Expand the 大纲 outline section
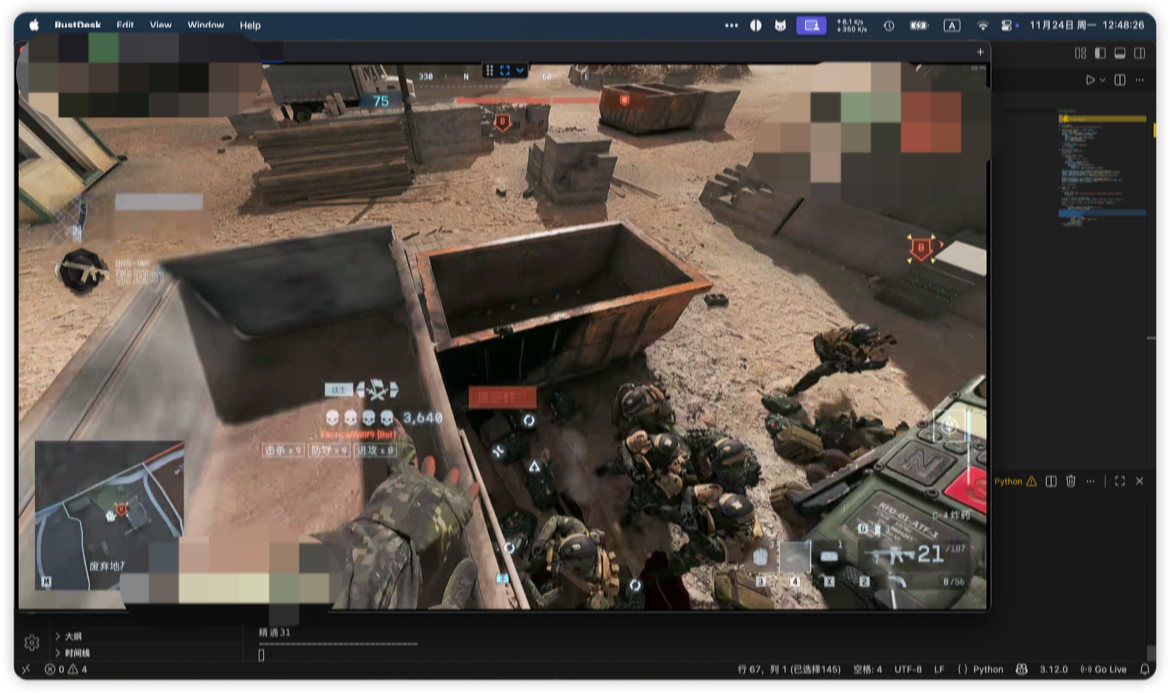Screen dimensions: 1170x693 73,636
